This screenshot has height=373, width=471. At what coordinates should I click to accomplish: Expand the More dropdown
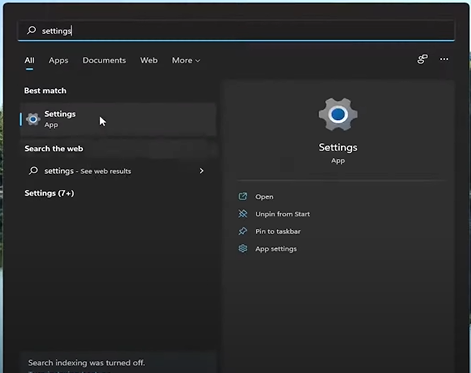(186, 60)
